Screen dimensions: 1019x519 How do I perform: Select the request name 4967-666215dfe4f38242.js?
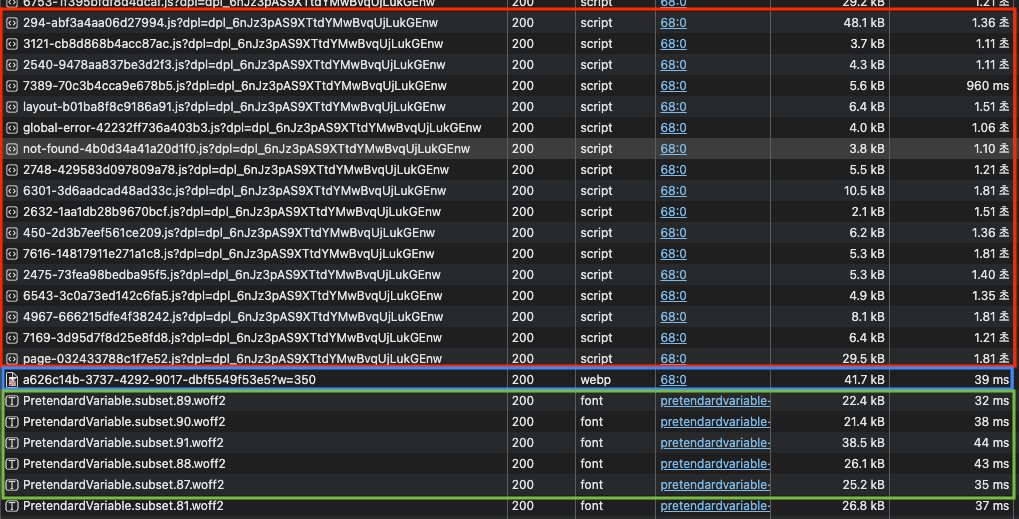click(233, 317)
